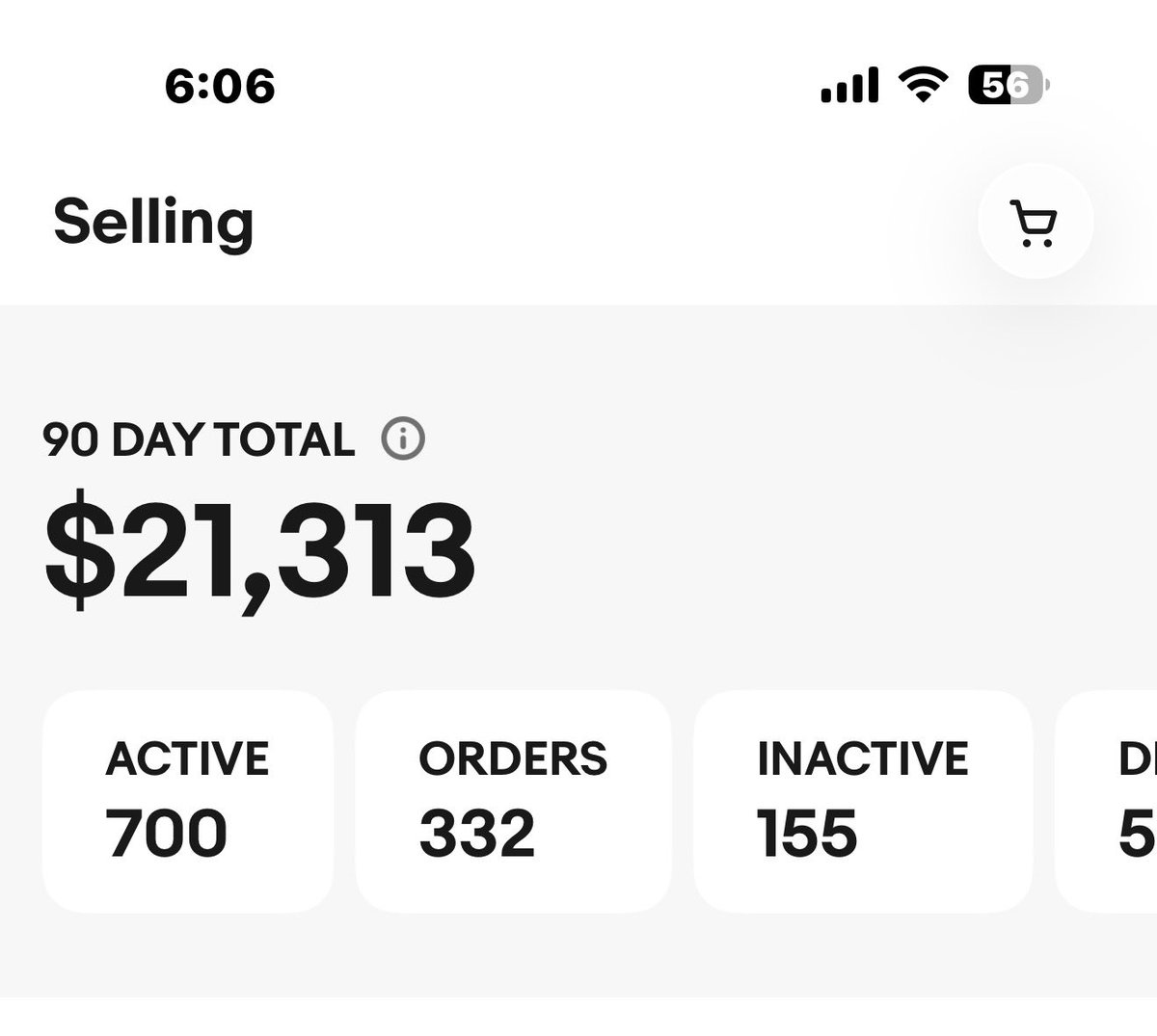Tap the 6:06 clock in status bar
The image size is (1157, 1036).
click(220, 87)
